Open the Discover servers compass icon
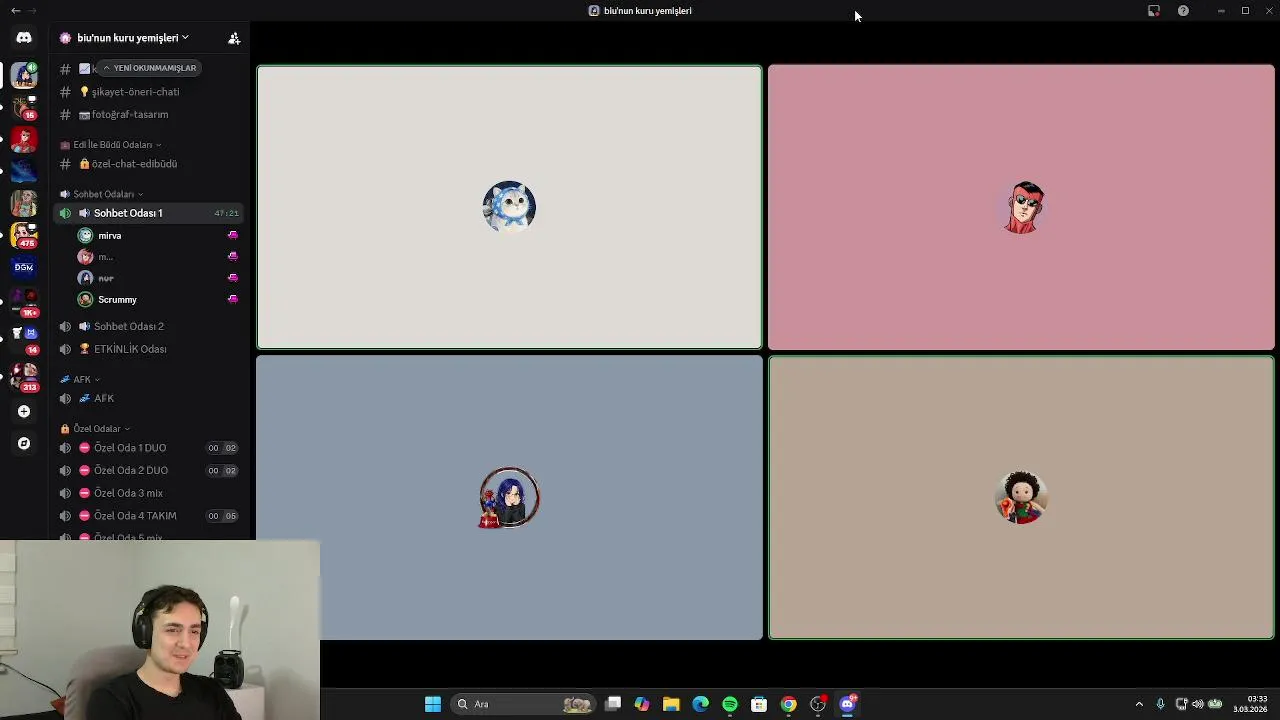1280x720 pixels. click(24, 443)
